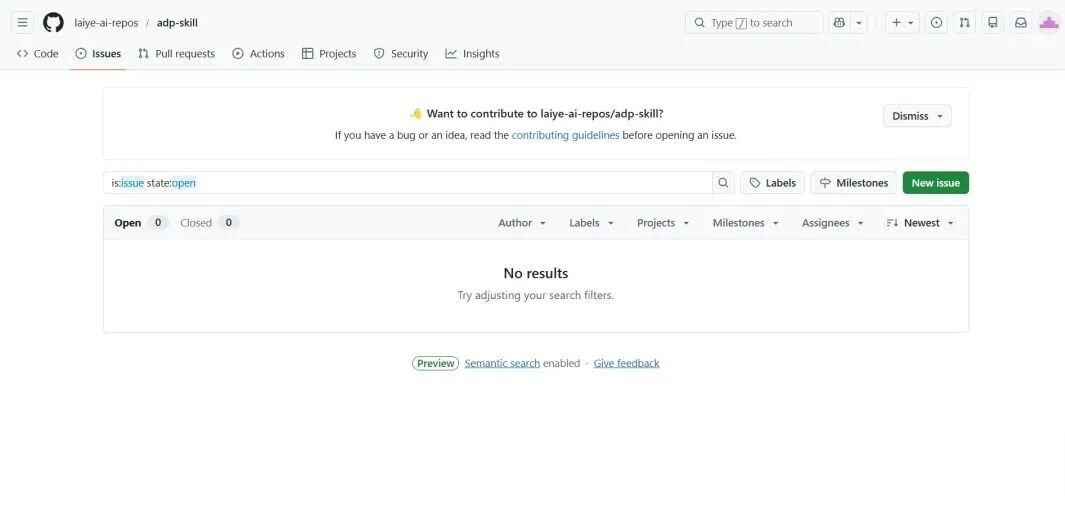Click the New issue button

click(935, 183)
